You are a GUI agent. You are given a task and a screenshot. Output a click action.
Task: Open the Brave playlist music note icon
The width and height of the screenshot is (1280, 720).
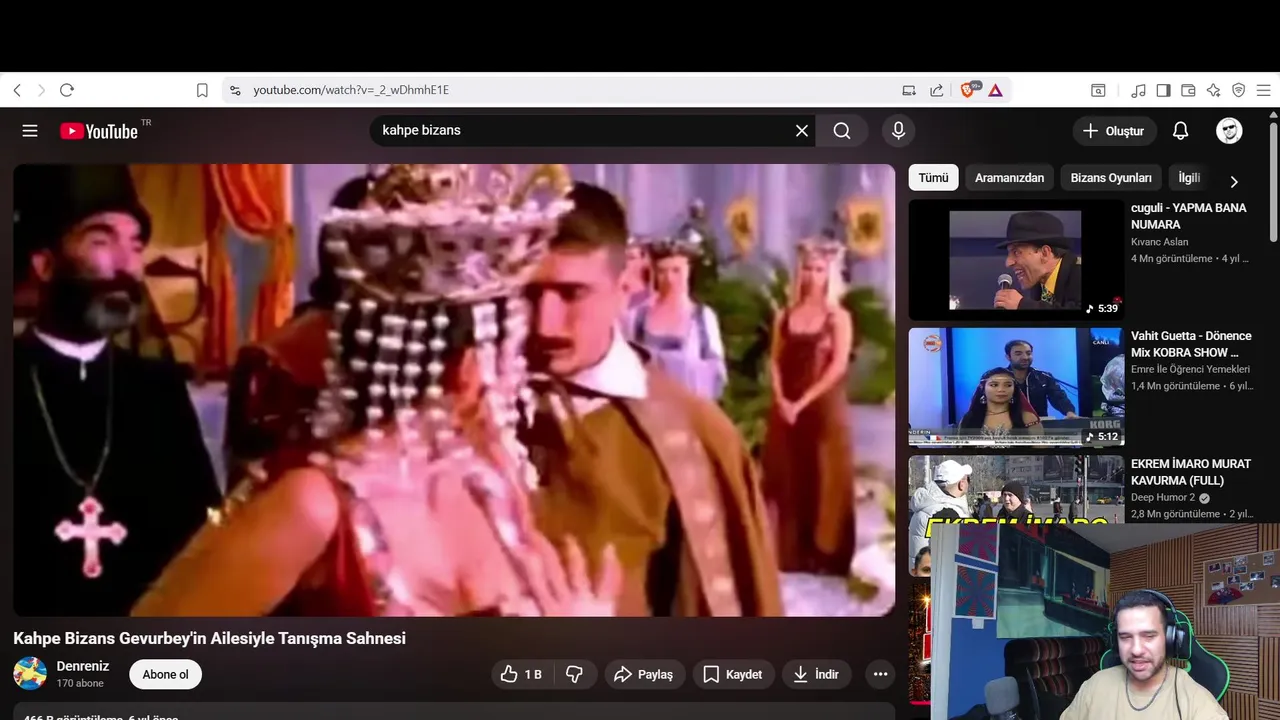(x=1138, y=90)
